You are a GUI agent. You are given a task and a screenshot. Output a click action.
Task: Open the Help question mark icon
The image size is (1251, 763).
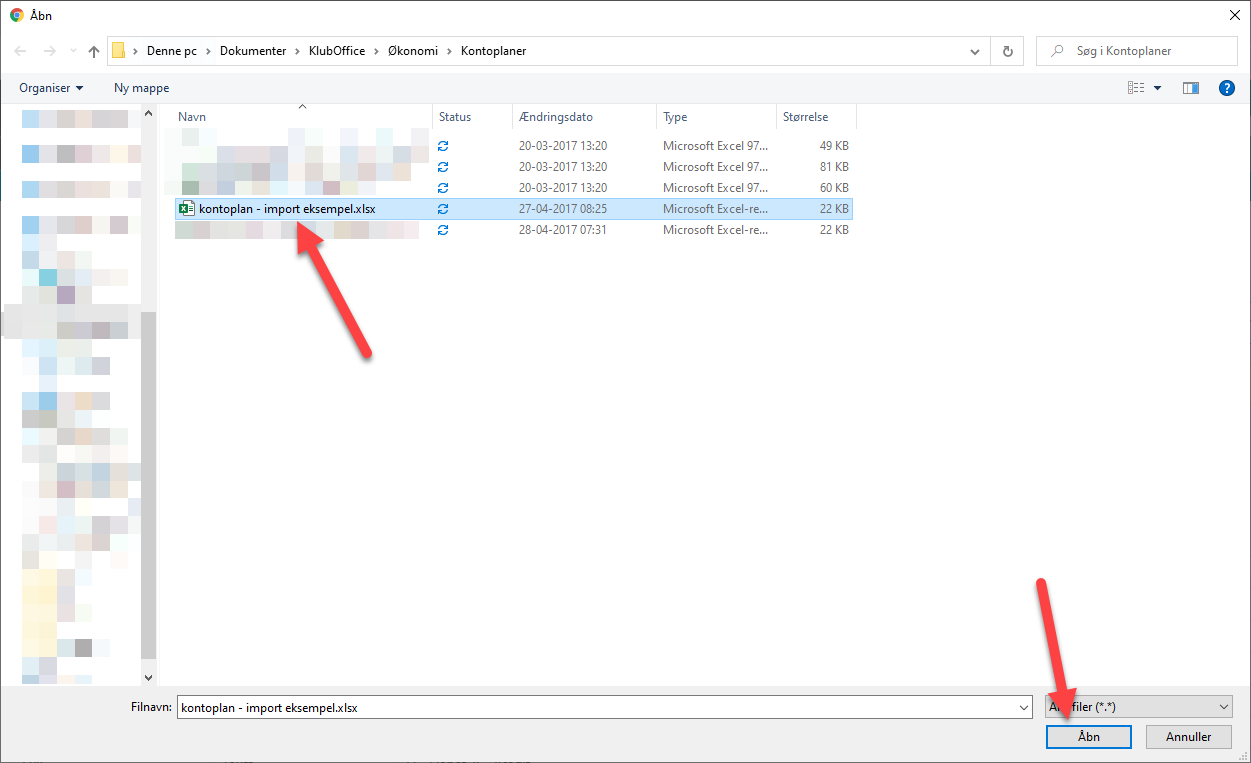pyautogui.click(x=1226, y=88)
